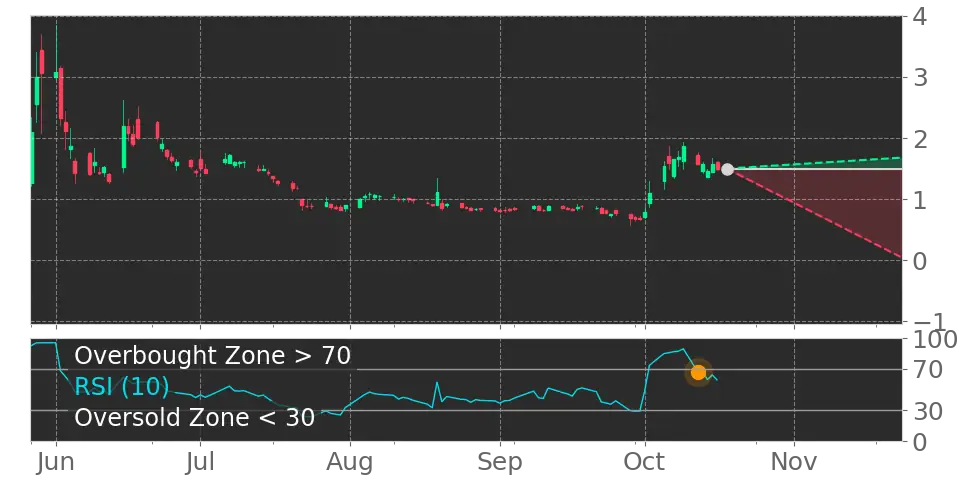
Task: Click price axis value 4
Action: click(x=921, y=16)
